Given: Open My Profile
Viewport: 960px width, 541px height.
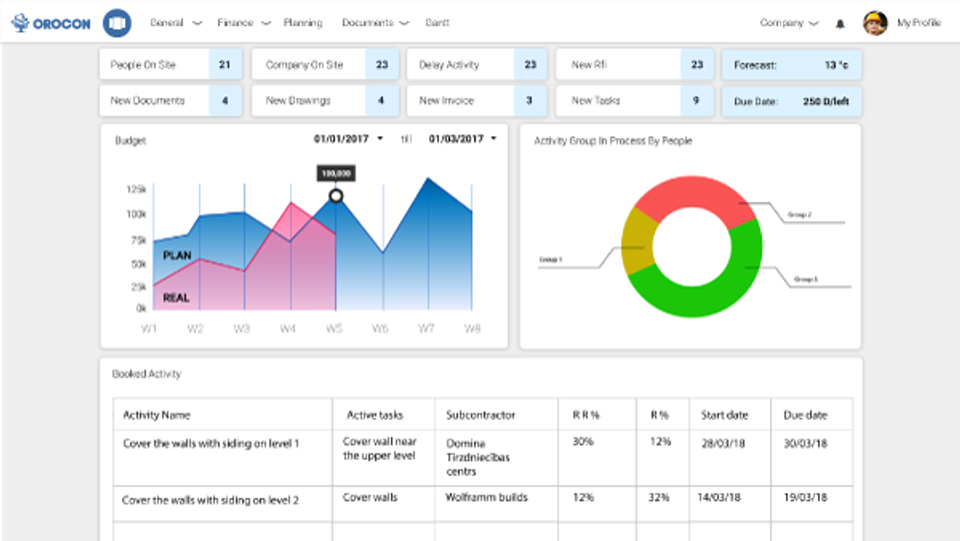Looking at the screenshot, I should [x=918, y=22].
